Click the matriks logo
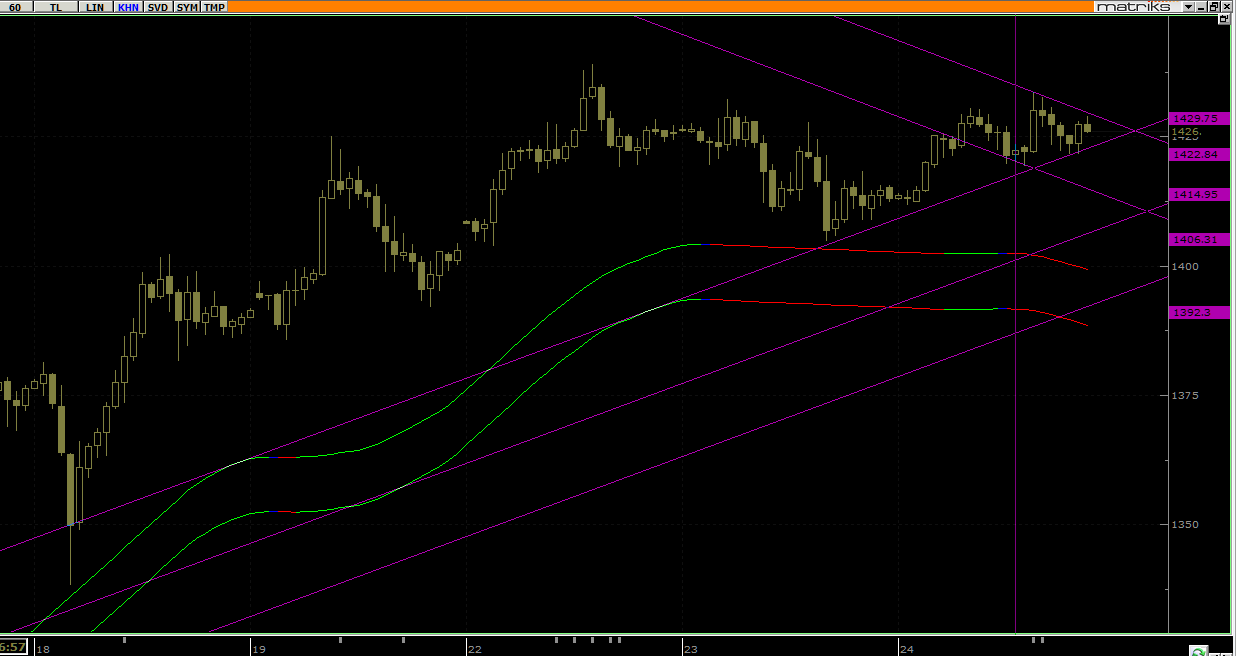This screenshot has height=656, width=1236. click(x=1133, y=7)
